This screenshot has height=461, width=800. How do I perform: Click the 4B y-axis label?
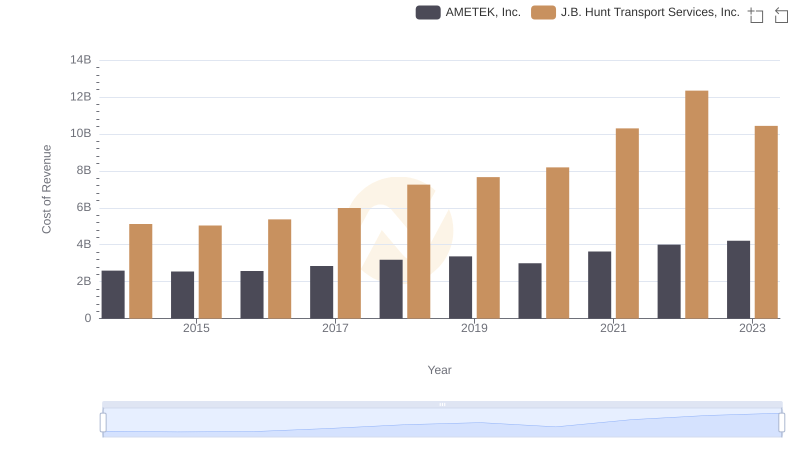click(x=84, y=244)
